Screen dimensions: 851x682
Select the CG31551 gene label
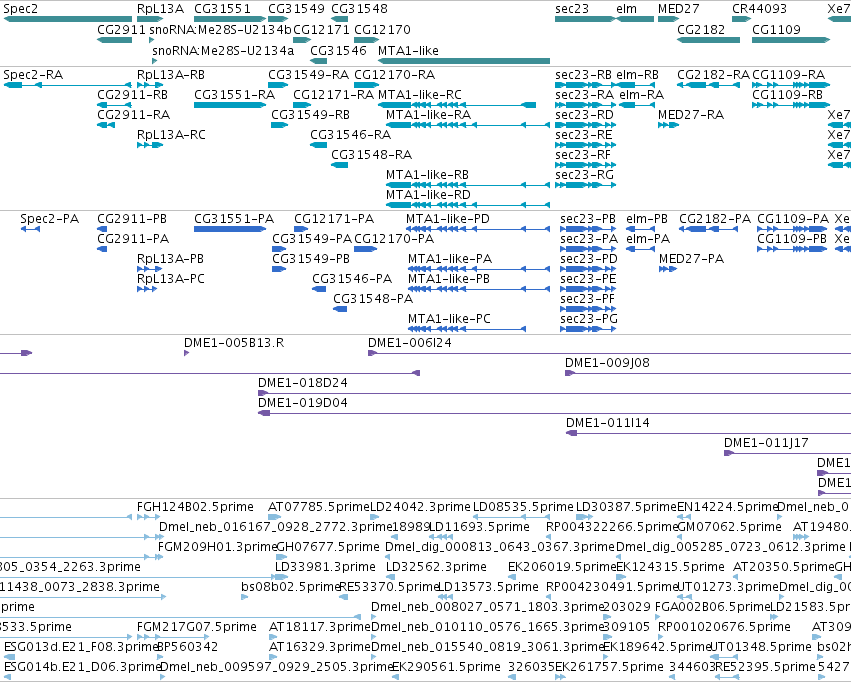223,9
